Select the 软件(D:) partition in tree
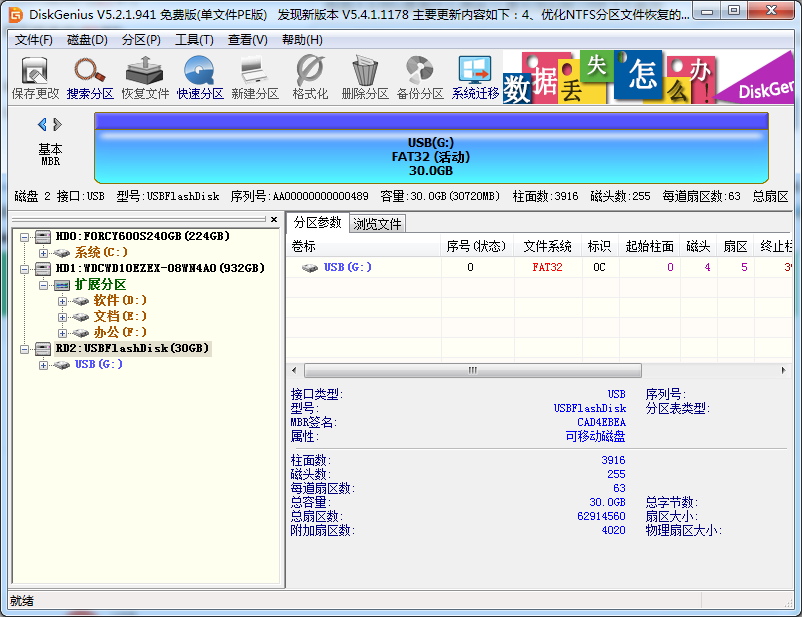 (120, 300)
